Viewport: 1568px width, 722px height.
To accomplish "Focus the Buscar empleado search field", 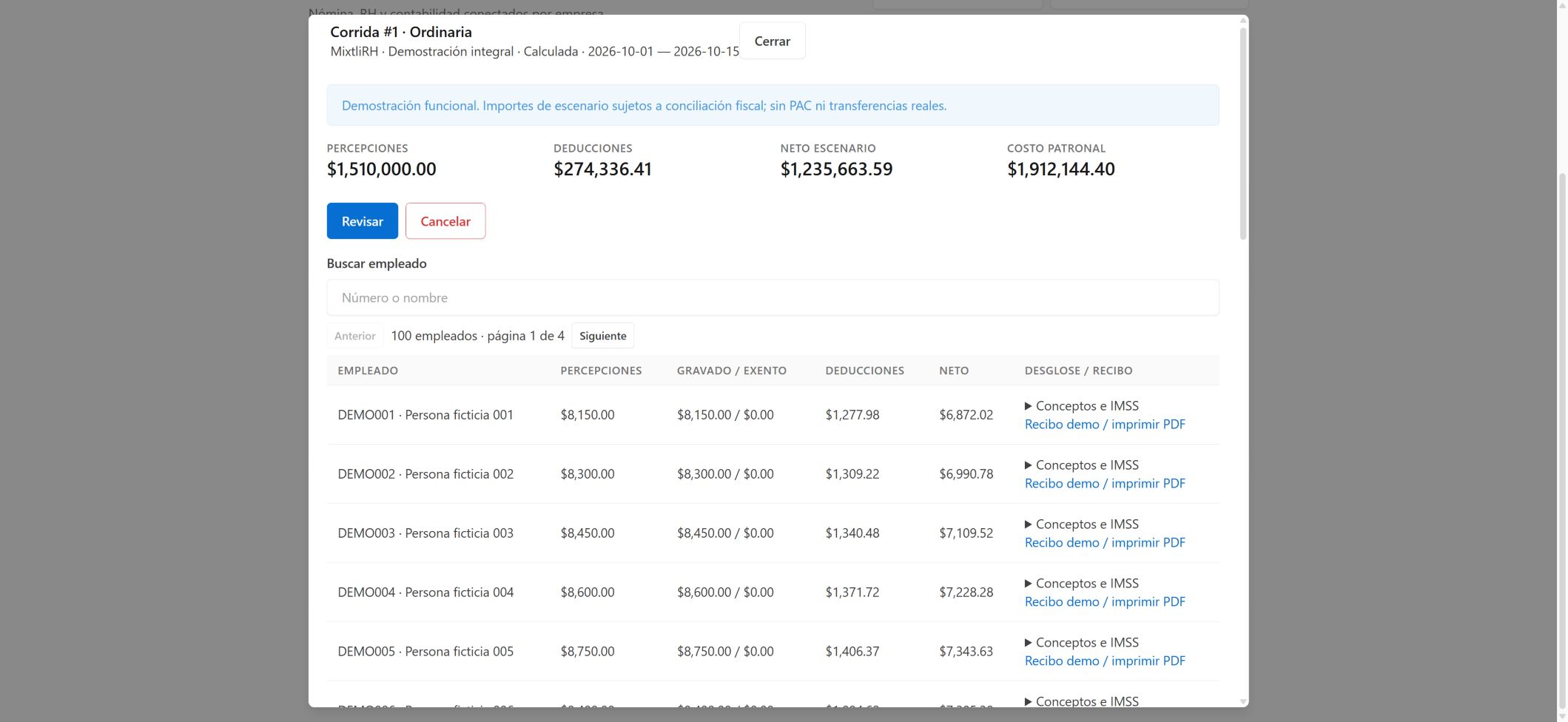I will point(773,297).
